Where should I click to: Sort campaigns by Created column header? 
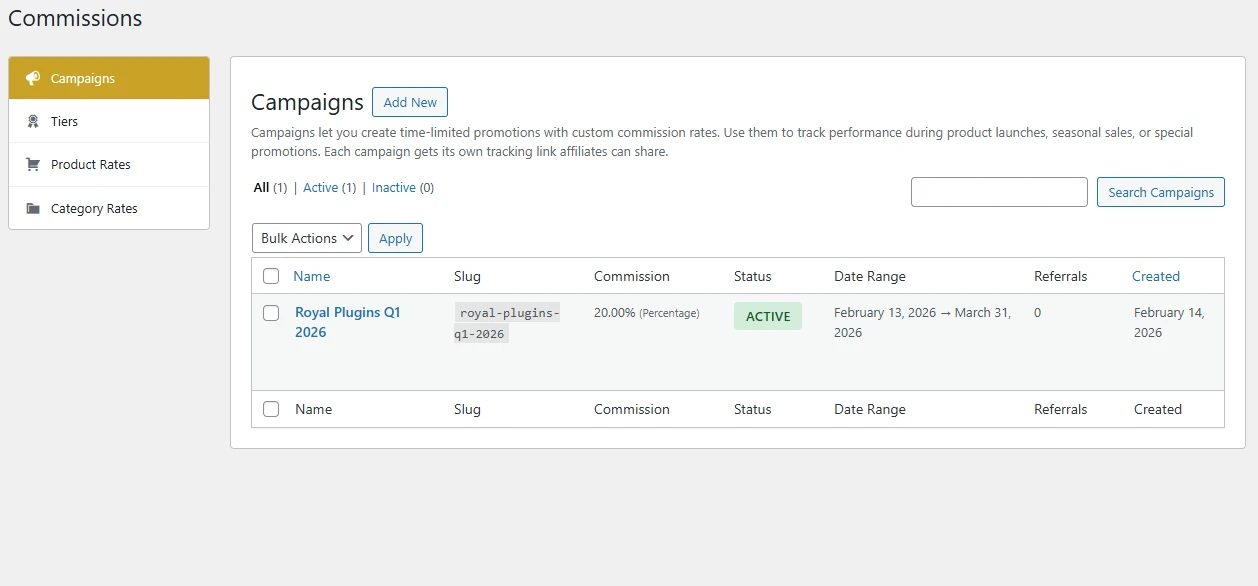1155,276
